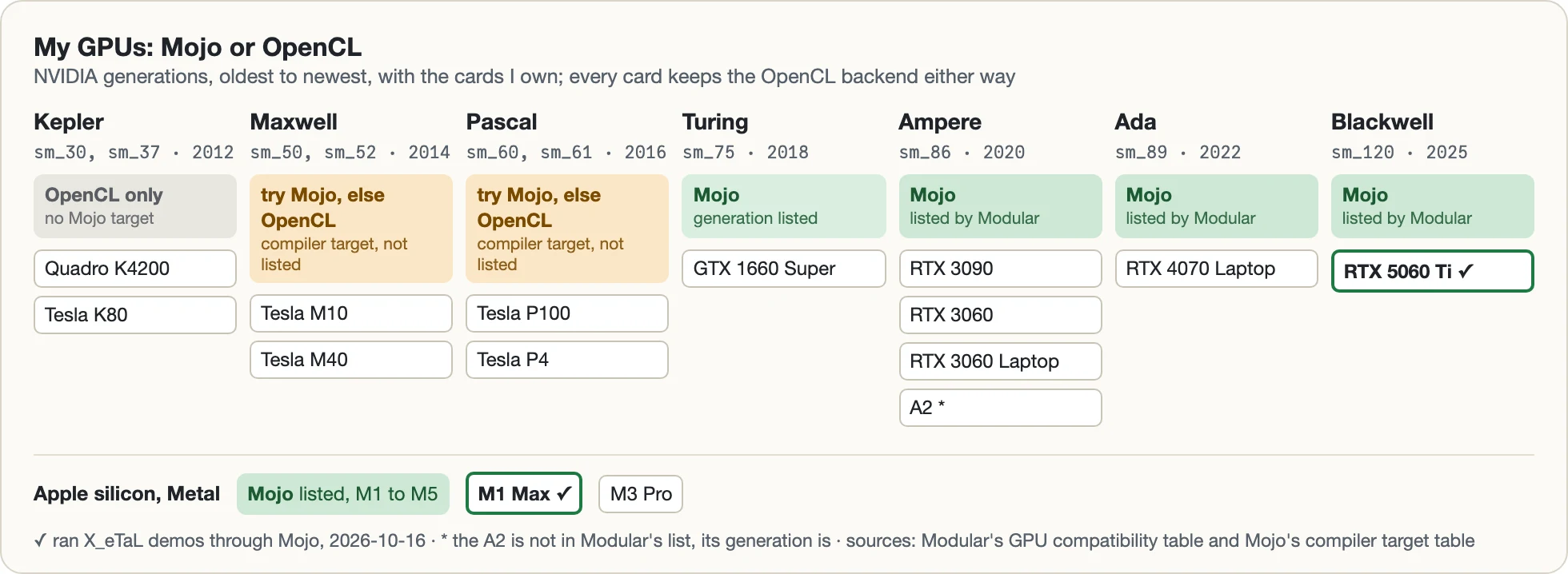Click the Quadro K4200 card

point(135,269)
